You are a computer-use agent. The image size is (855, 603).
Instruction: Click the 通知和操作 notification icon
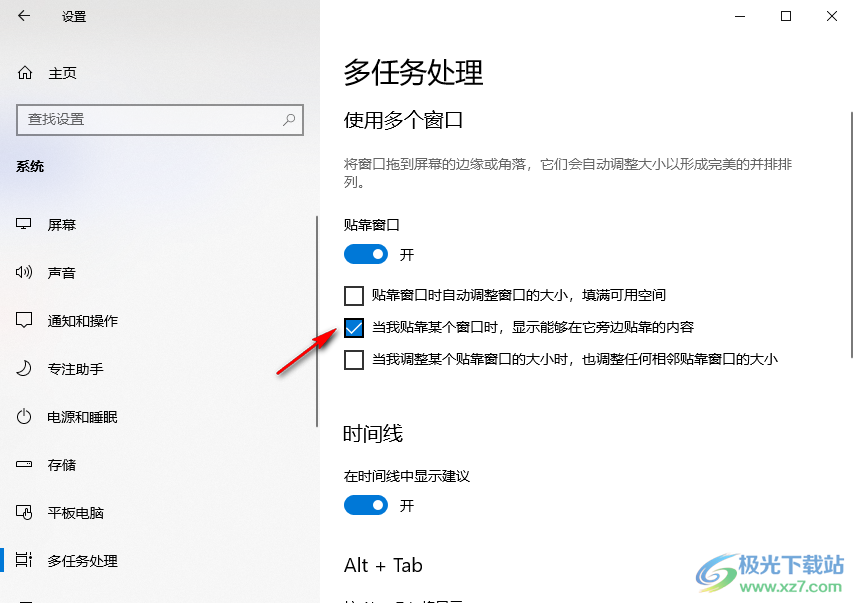pyautogui.click(x=24, y=320)
